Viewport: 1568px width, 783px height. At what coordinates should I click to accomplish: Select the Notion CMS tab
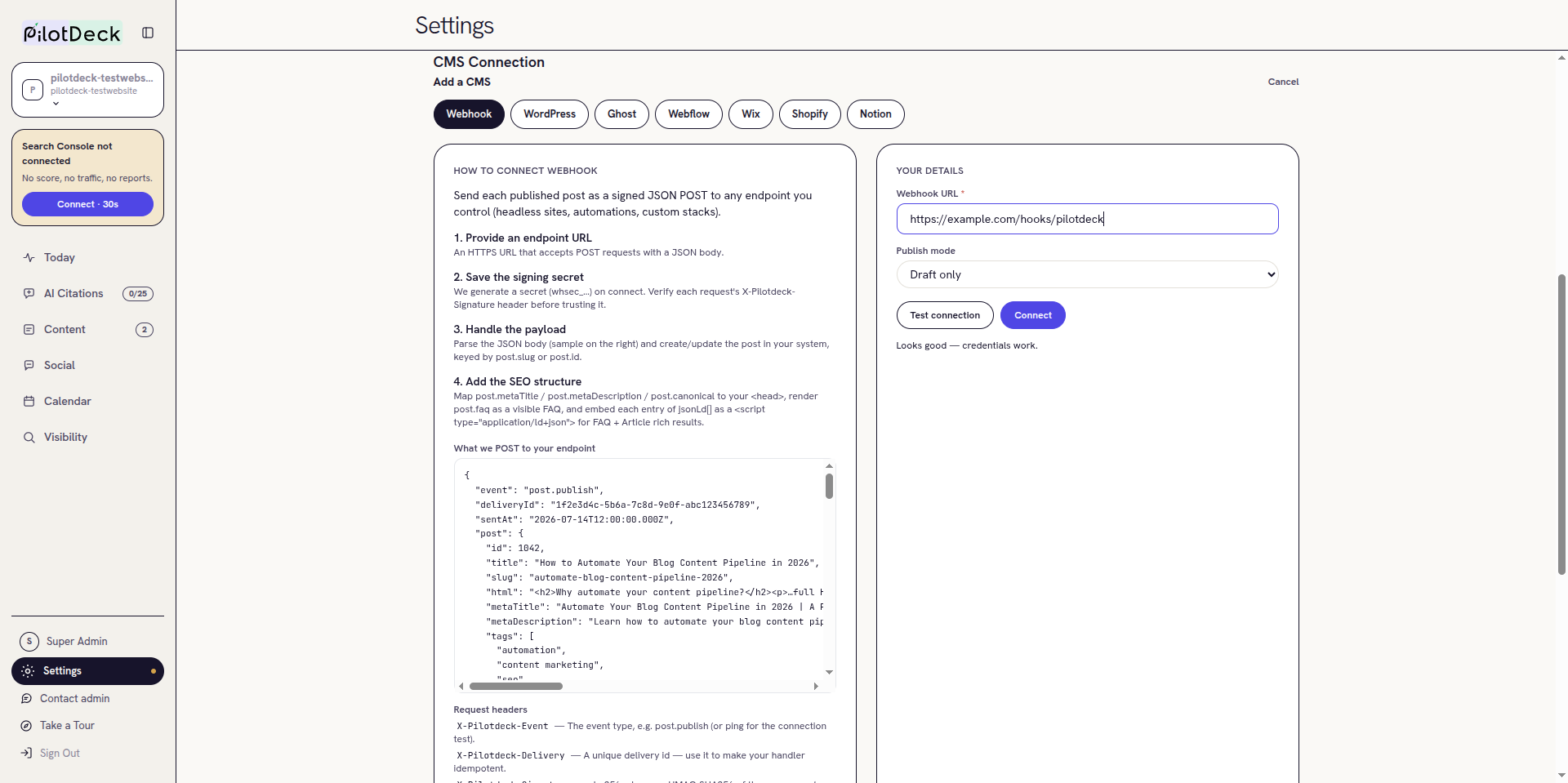coord(875,114)
